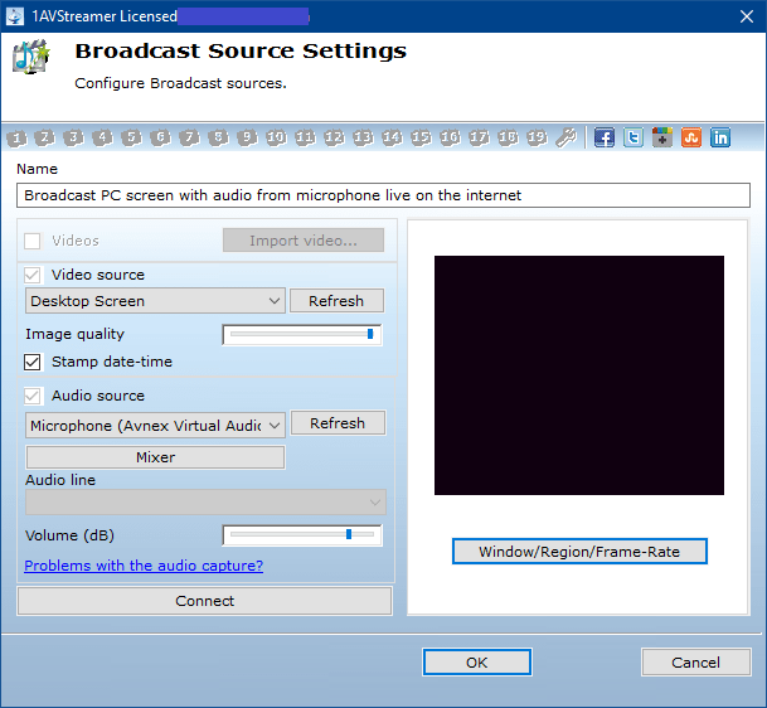Image resolution: width=767 pixels, height=708 pixels.
Task: Select preset number 2 icon
Action: click(x=45, y=138)
